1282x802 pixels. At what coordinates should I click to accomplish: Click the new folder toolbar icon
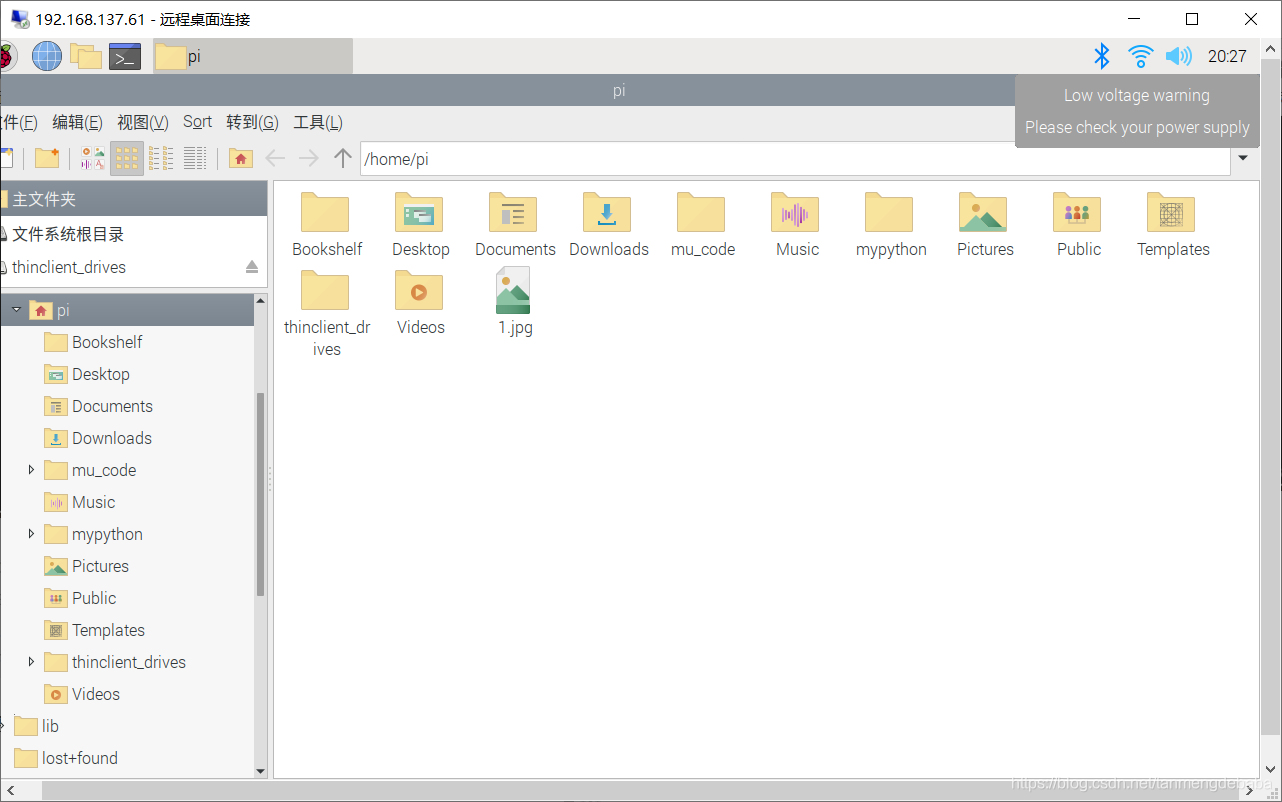[x=47, y=158]
